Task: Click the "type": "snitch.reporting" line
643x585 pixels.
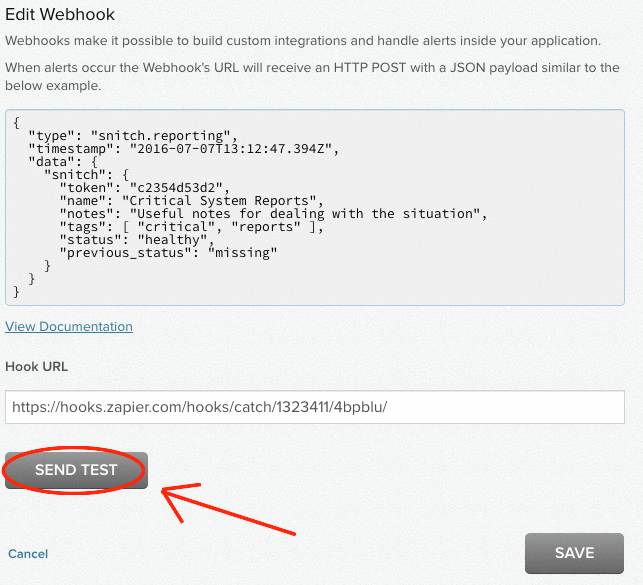Action: [x=133, y=136]
